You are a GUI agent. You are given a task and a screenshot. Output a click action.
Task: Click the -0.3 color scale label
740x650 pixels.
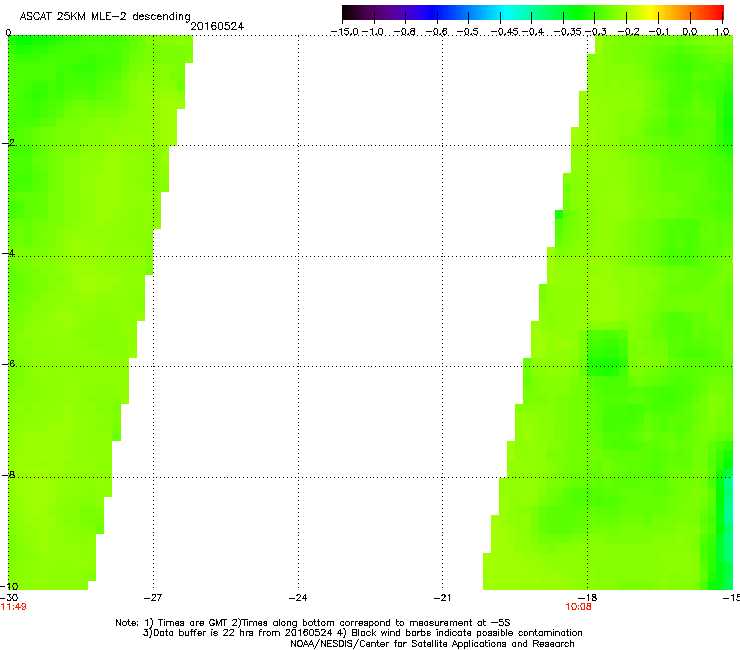(x=596, y=32)
